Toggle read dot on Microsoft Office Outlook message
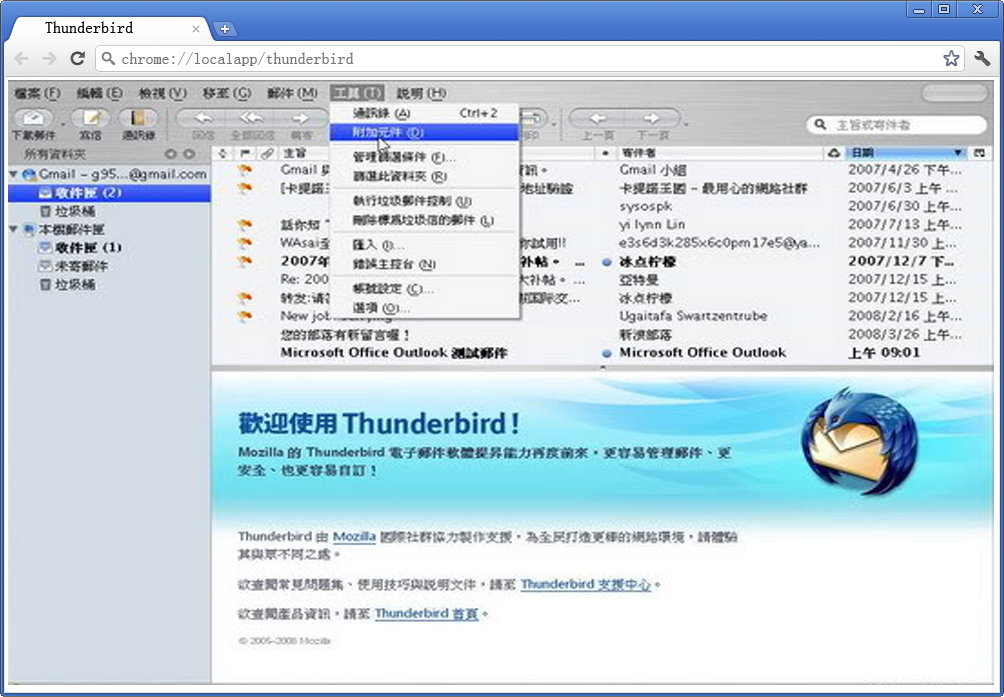The height and width of the screenshot is (697, 1004). (x=607, y=353)
